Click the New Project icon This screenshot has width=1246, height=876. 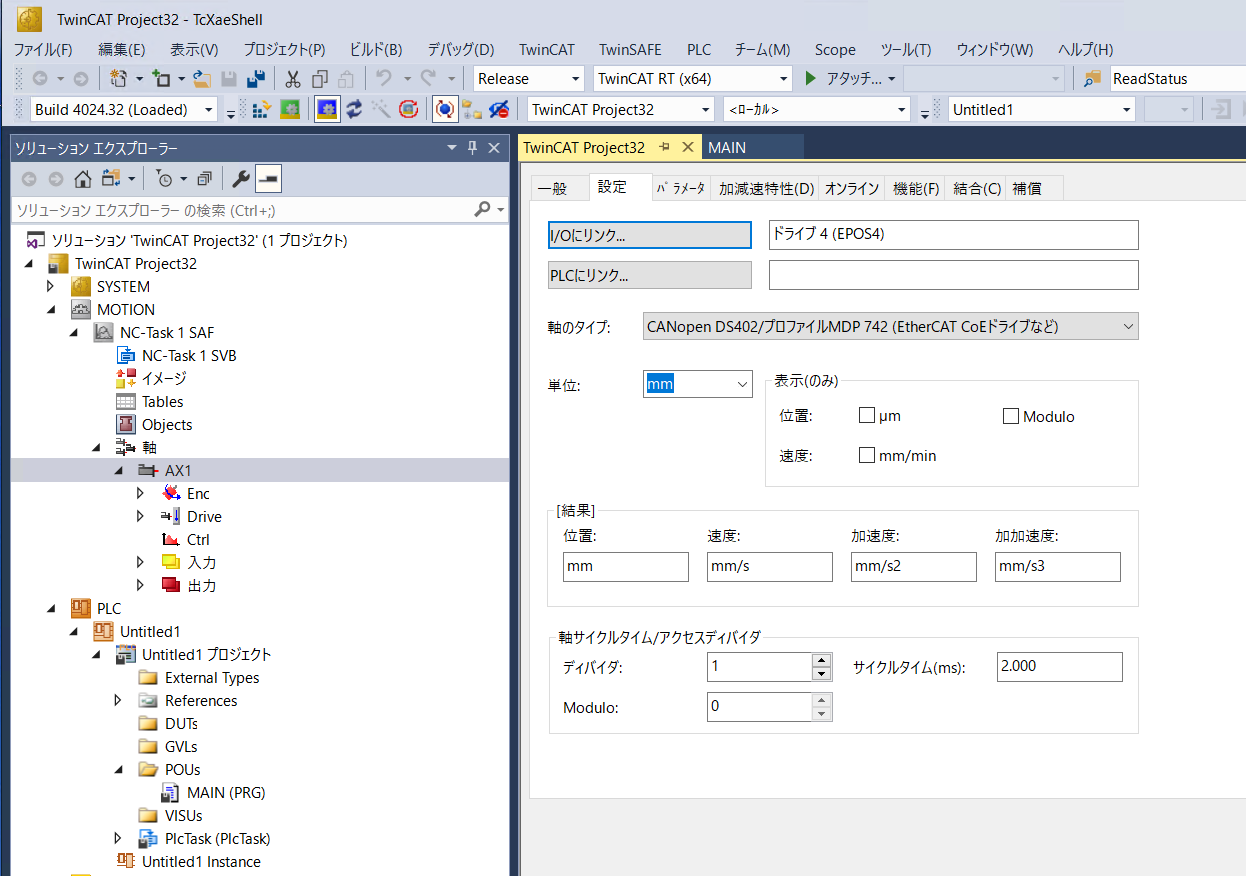[x=118, y=79]
